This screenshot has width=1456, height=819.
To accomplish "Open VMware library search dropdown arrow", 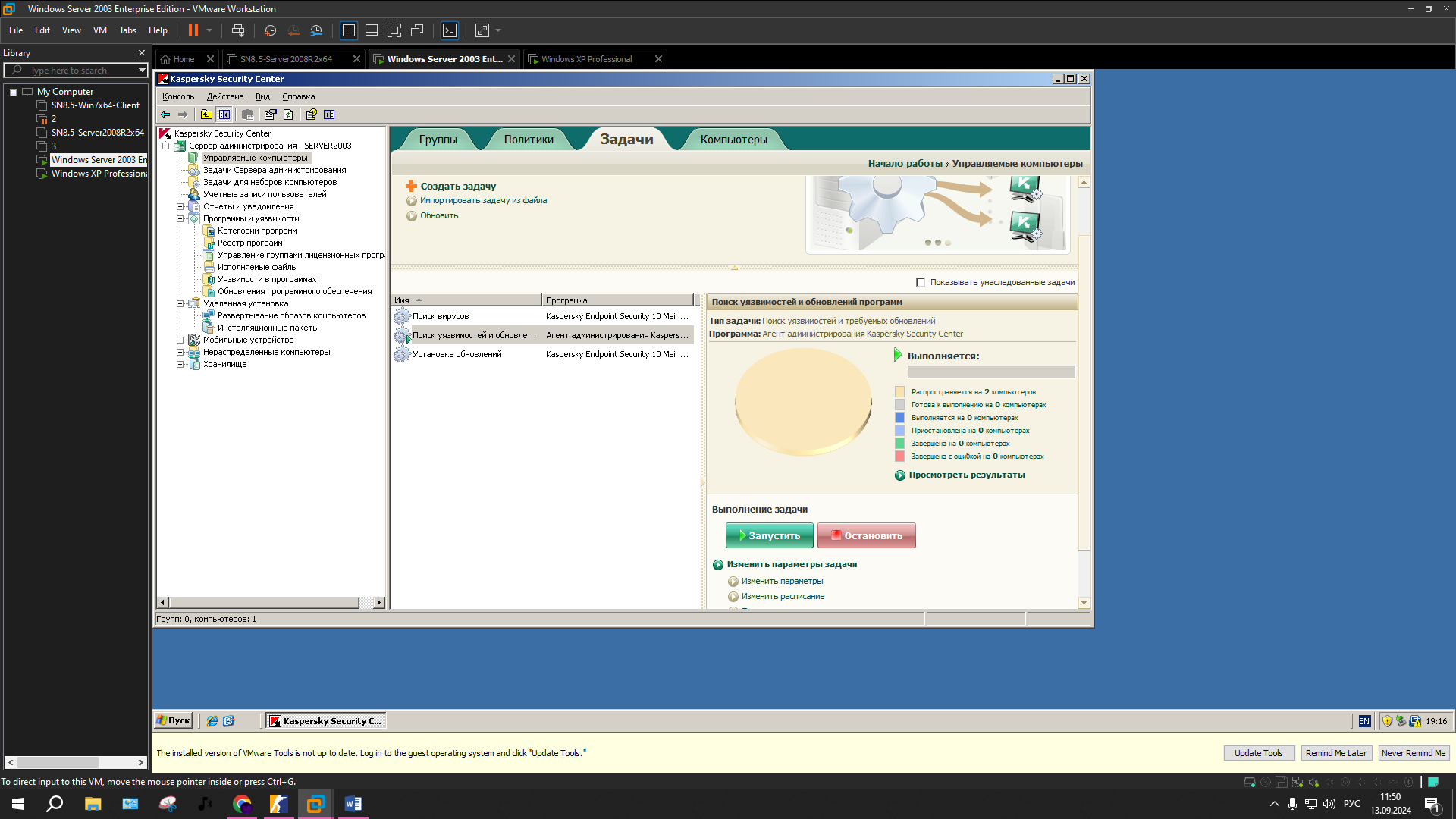I will pos(142,70).
